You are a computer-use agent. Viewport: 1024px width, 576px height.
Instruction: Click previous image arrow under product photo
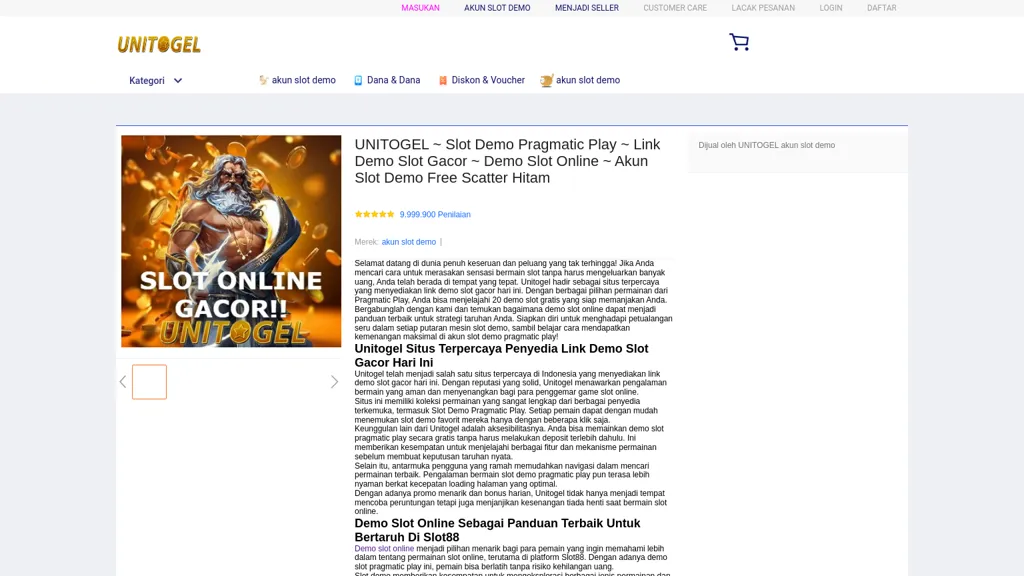[123, 382]
